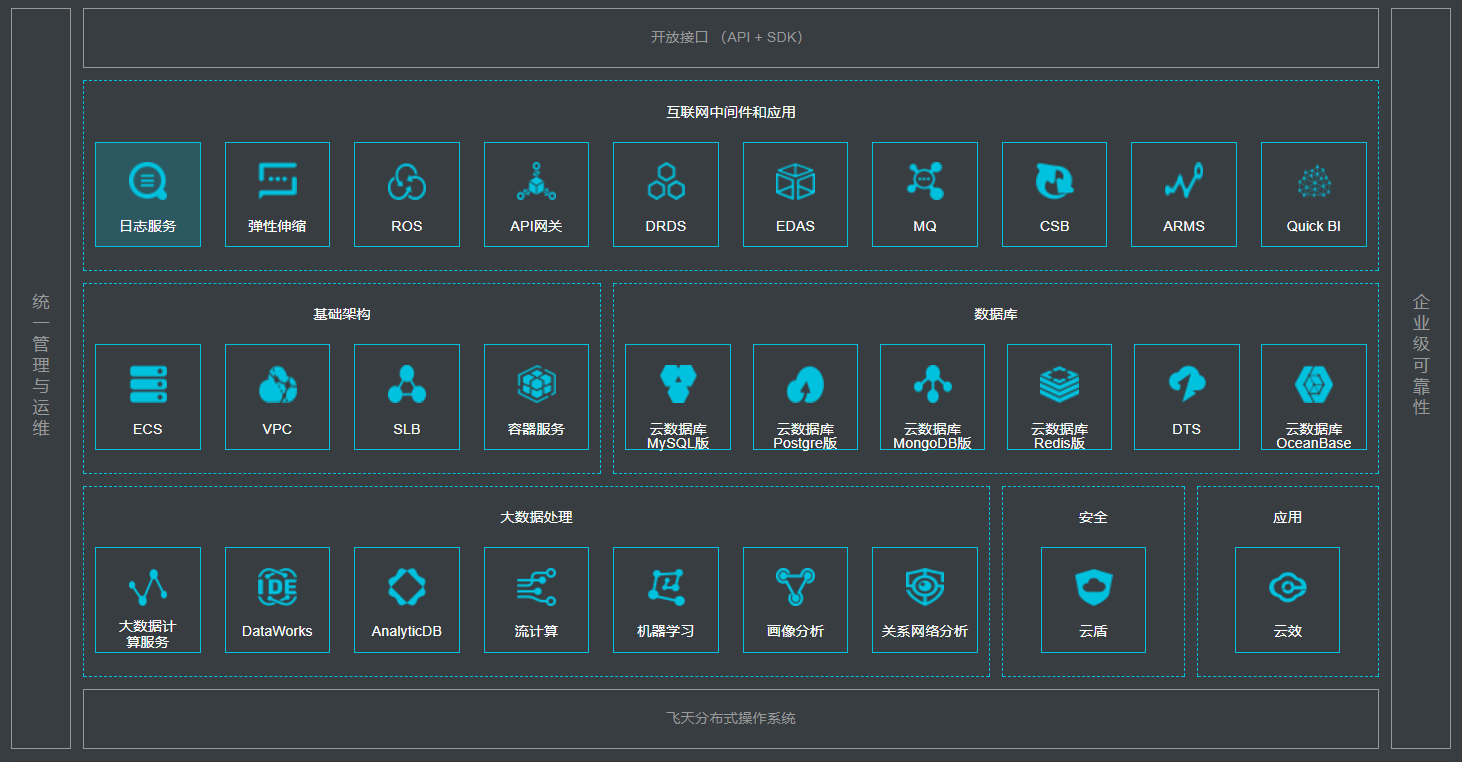Select the 画像分析 profile analysis tile
Screen dimensions: 1462x762
pyautogui.click(x=795, y=600)
